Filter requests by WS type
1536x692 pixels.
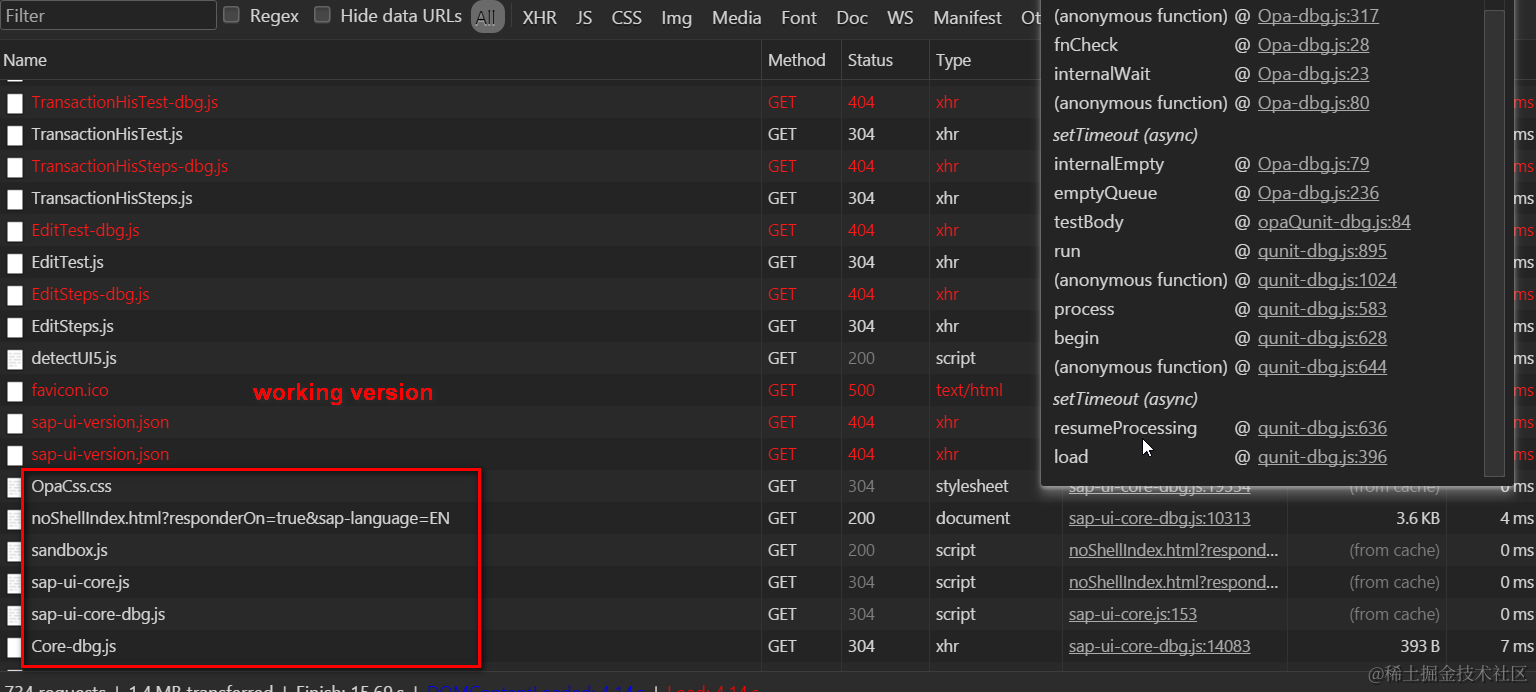pyautogui.click(x=900, y=17)
